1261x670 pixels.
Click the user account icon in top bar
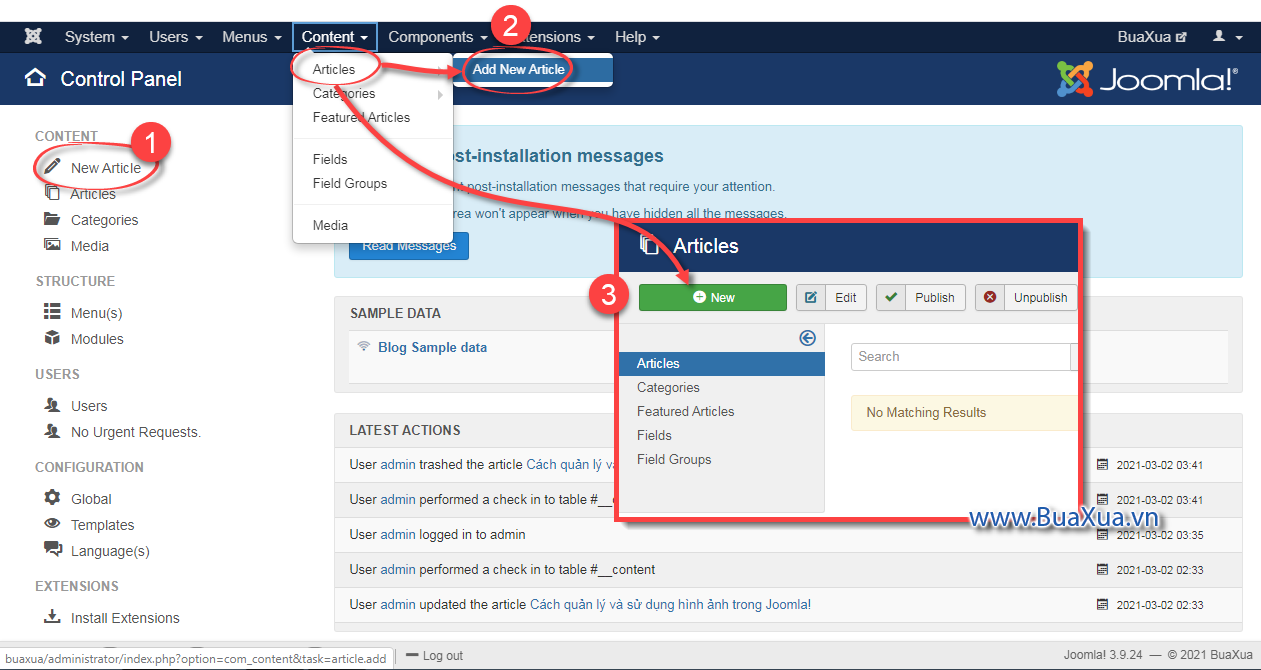click(x=1219, y=36)
